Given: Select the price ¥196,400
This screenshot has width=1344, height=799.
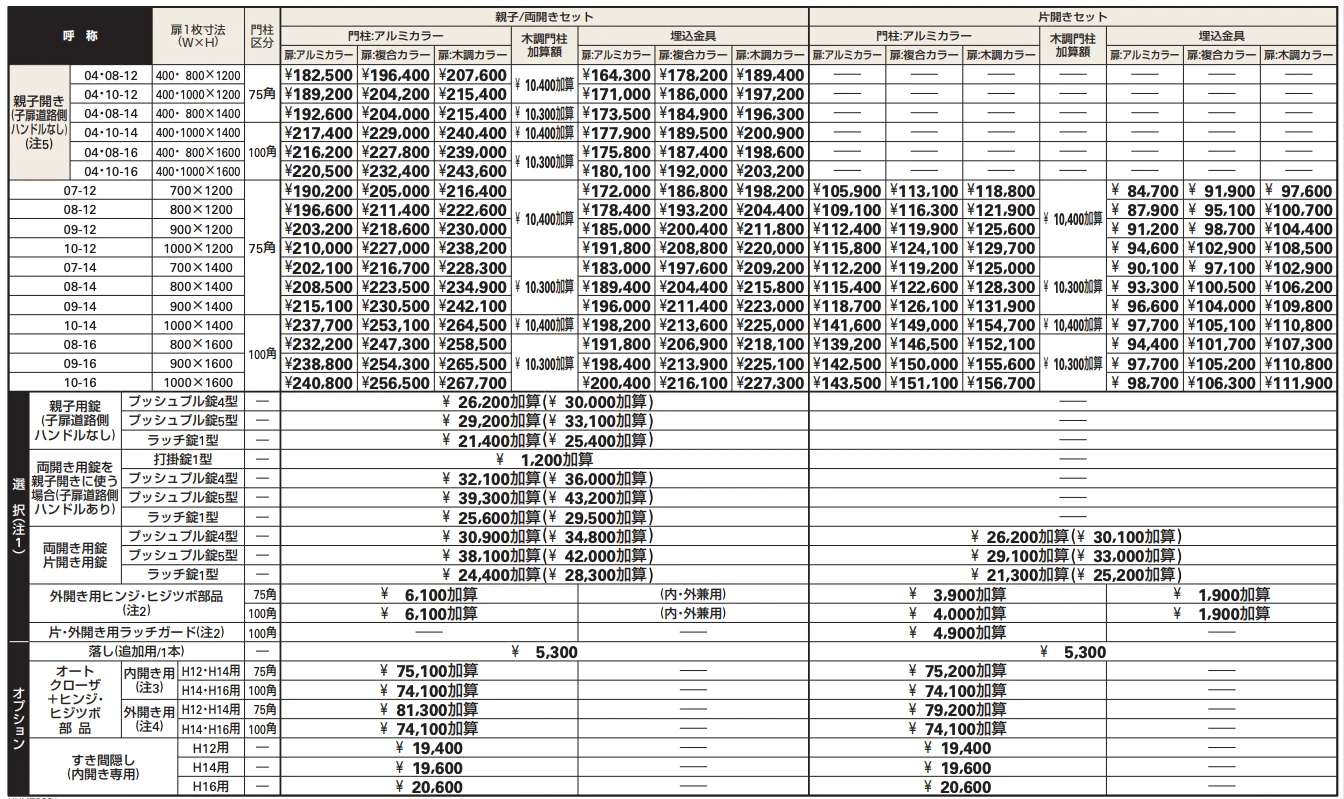Looking at the screenshot, I should pos(396,76).
